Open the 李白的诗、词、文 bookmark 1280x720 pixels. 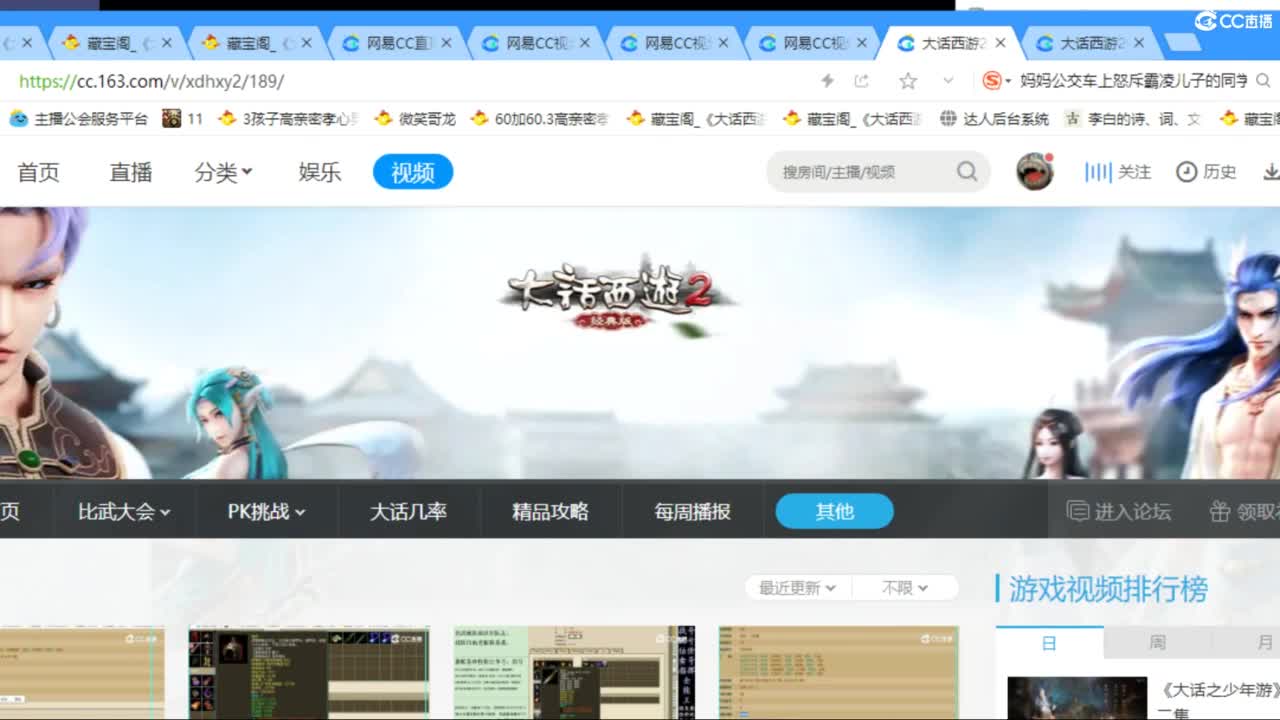[1133, 119]
